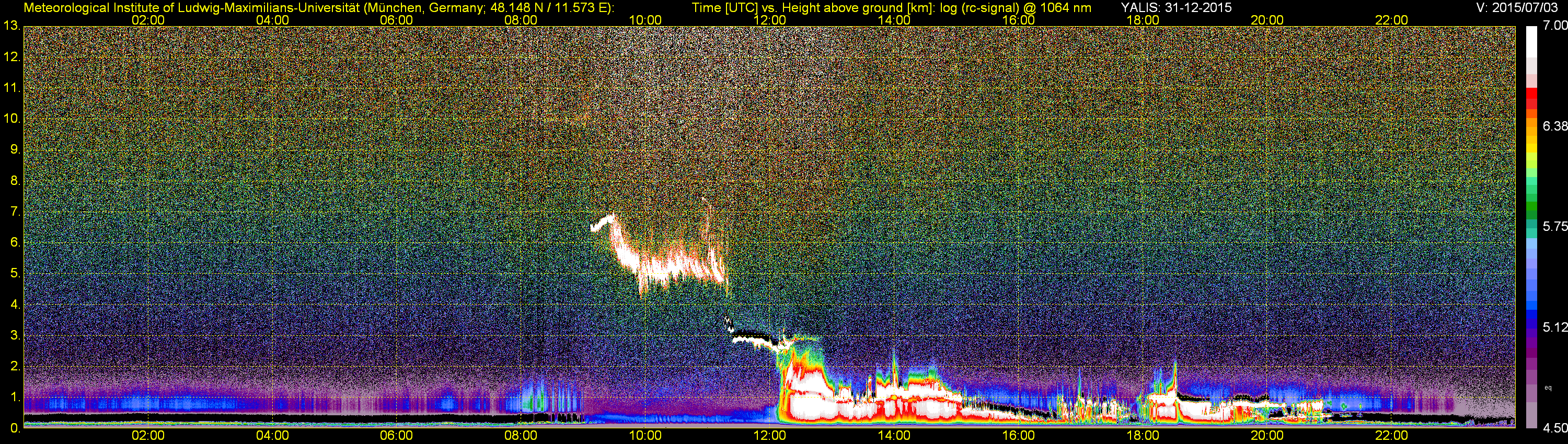Click the 12:00 label on the top time axis
This screenshot has width=1568, height=444.
769,20
